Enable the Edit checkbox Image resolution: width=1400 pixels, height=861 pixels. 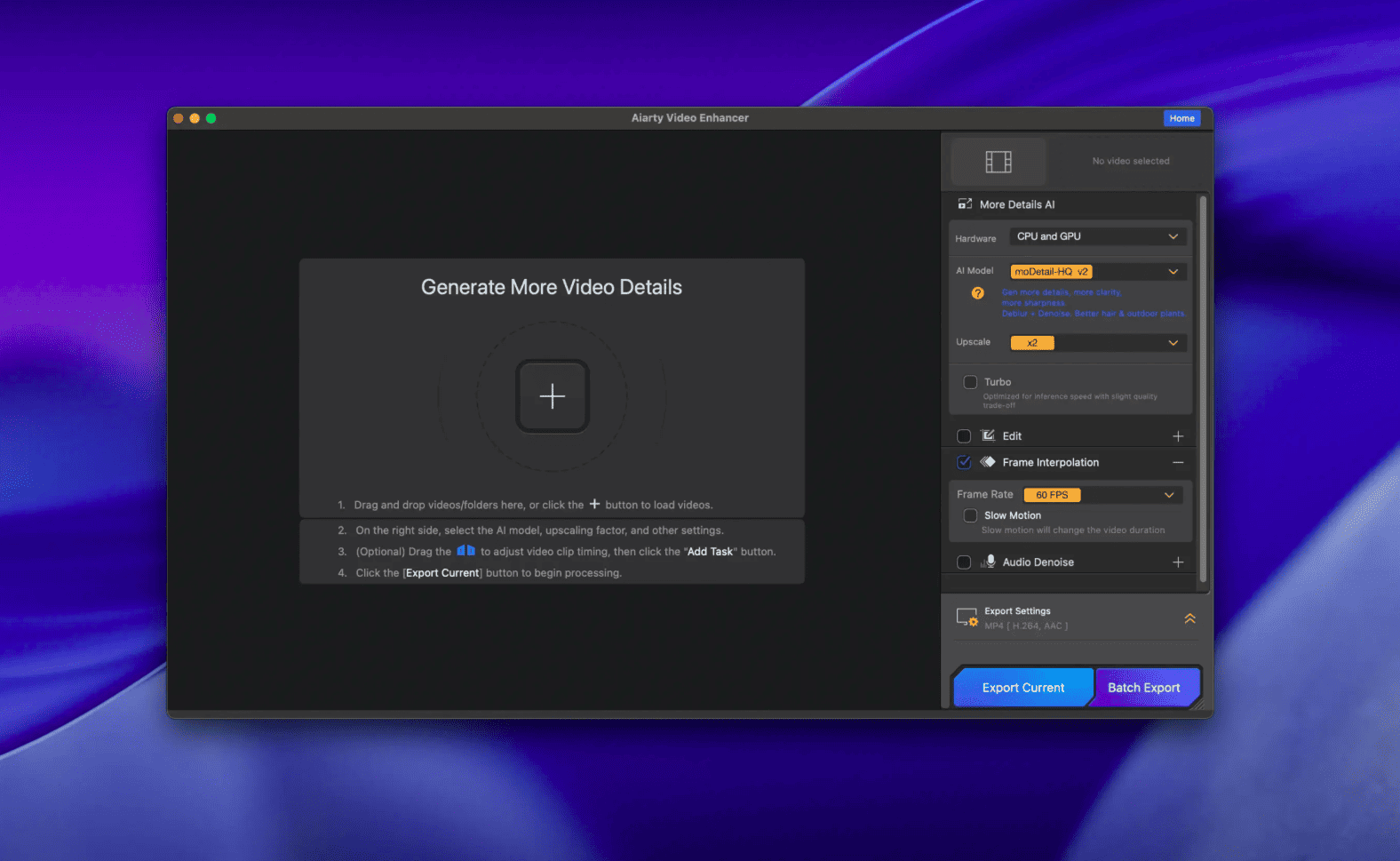pyautogui.click(x=964, y=436)
